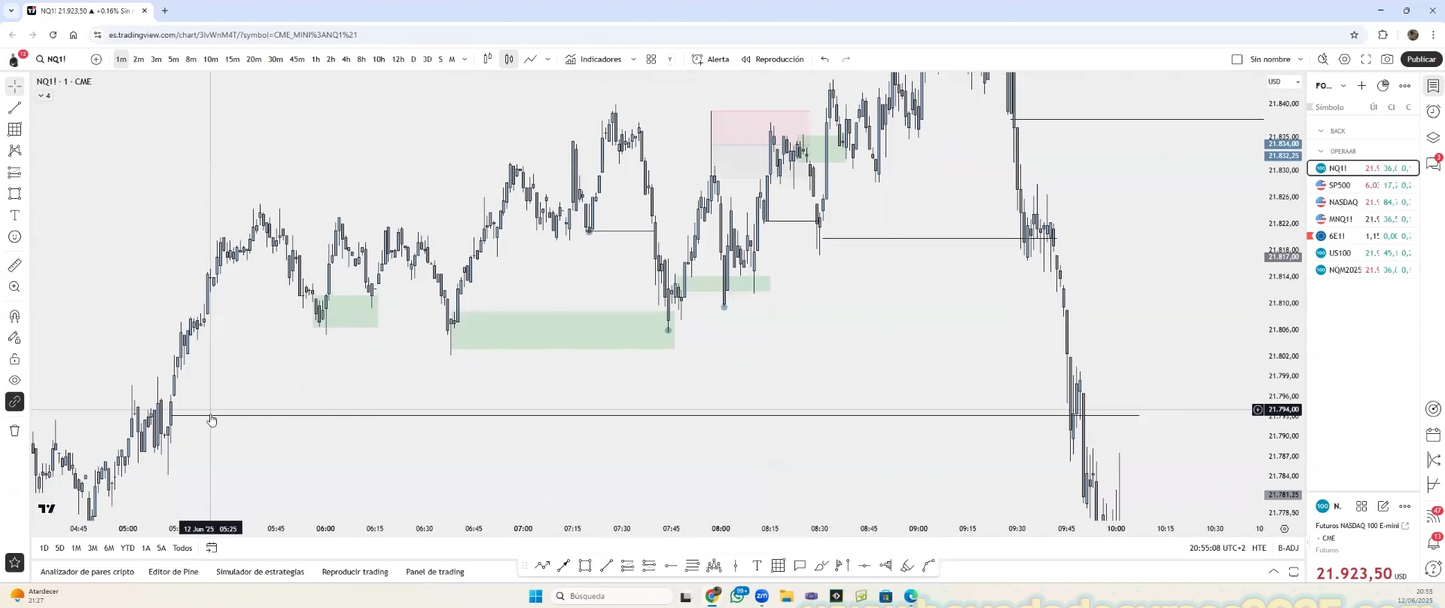Select SP500 in the watchlist
The width and height of the screenshot is (1445, 608).
(x=1341, y=185)
